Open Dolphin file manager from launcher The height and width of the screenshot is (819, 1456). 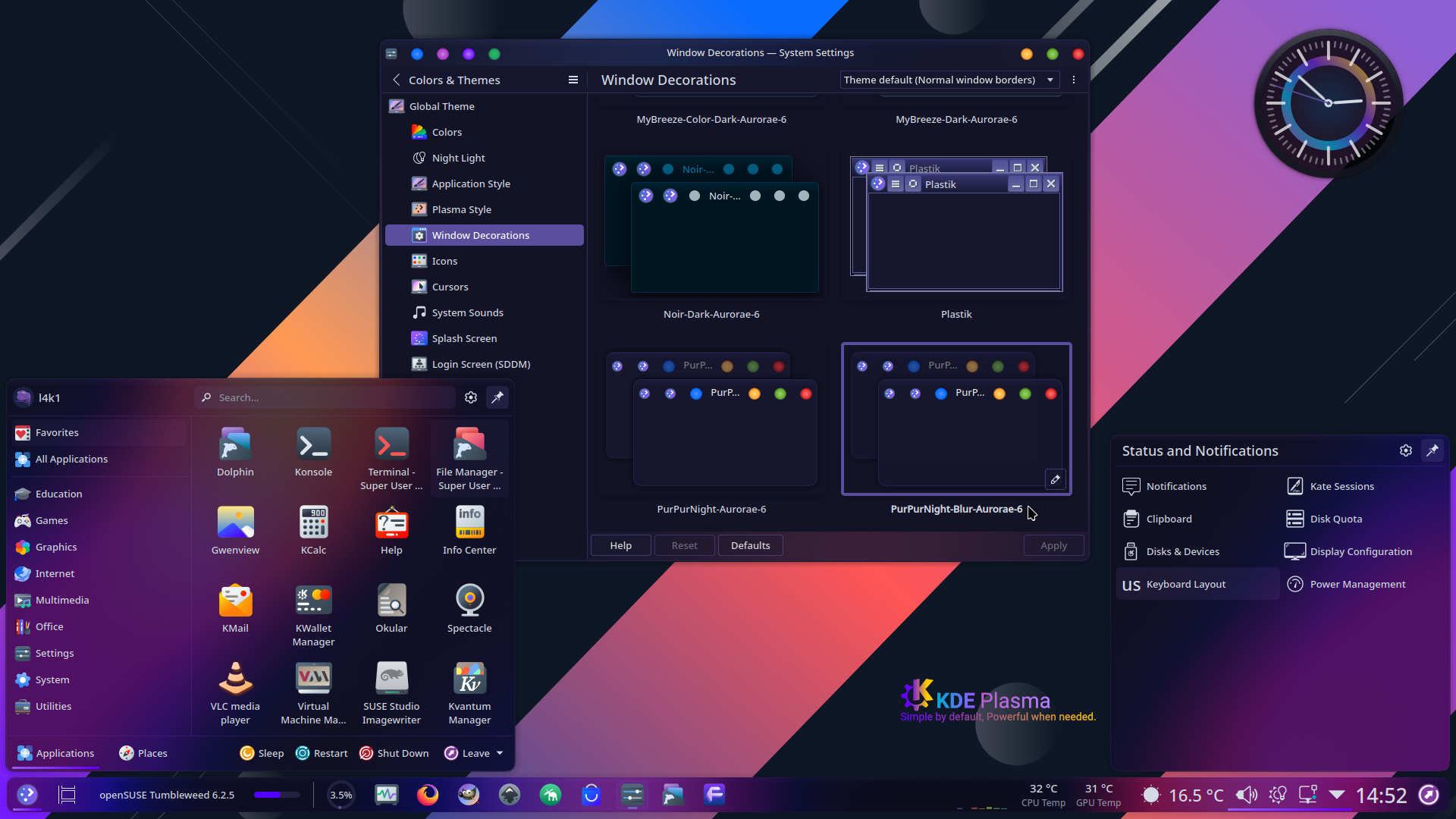pos(235,453)
